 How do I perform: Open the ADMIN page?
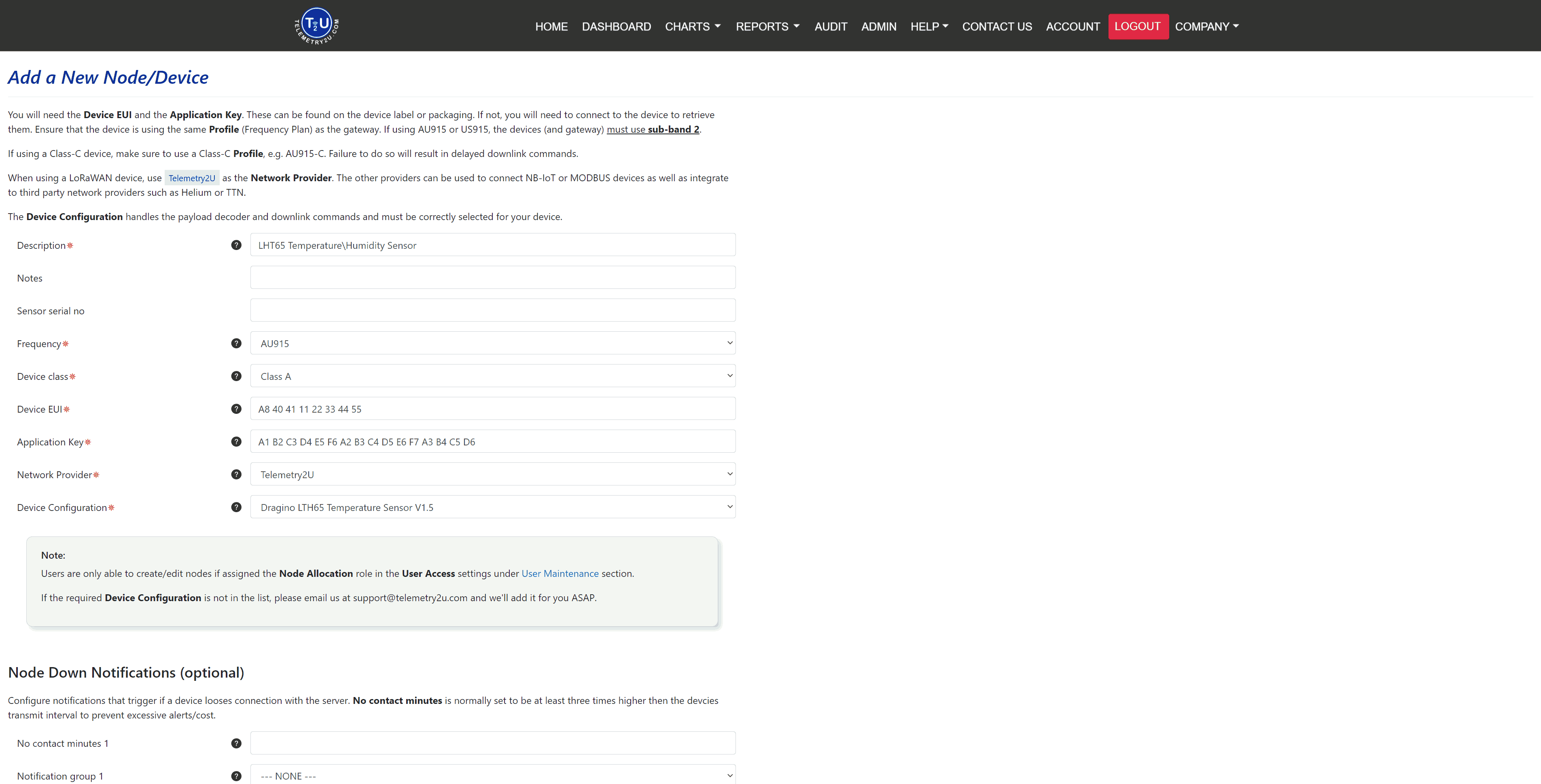point(878,26)
